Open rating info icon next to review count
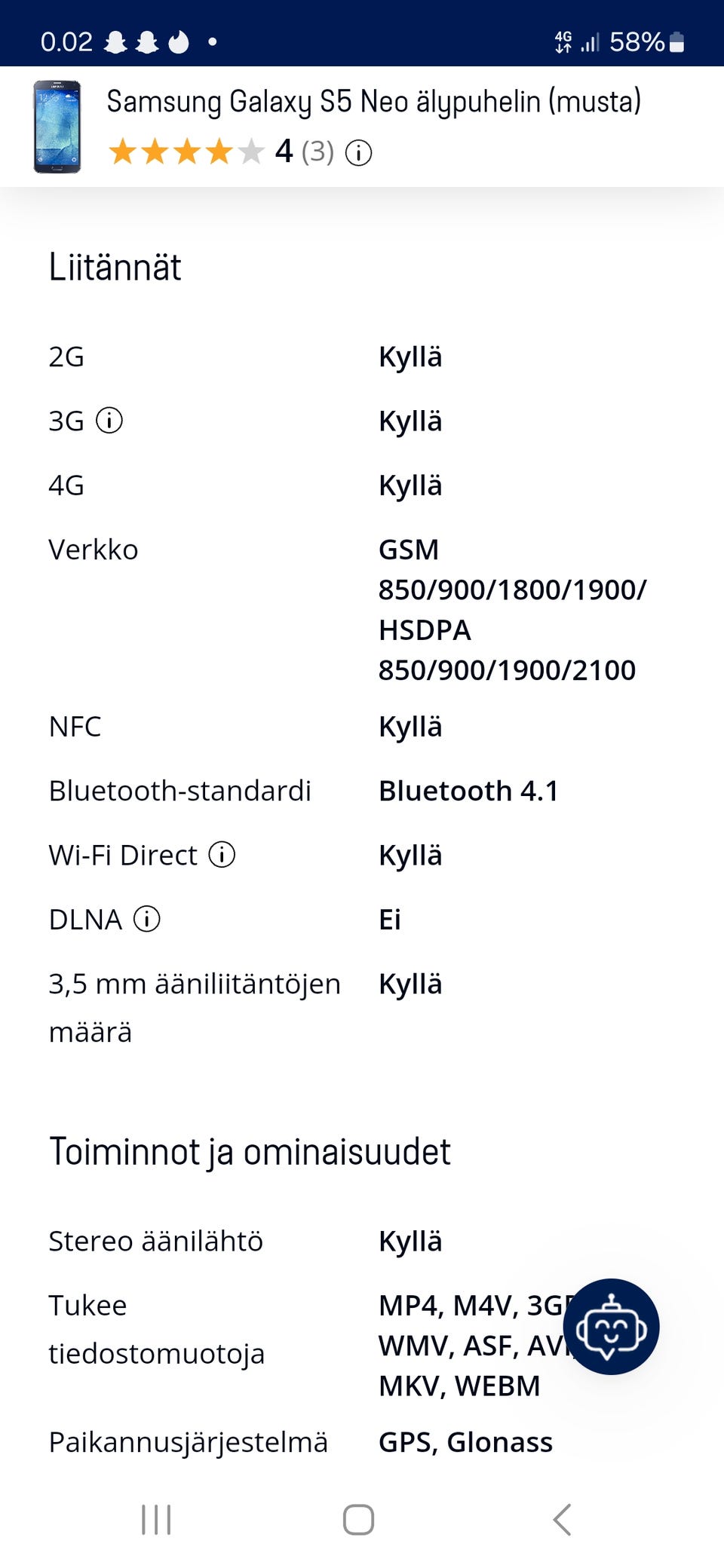 (358, 153)
